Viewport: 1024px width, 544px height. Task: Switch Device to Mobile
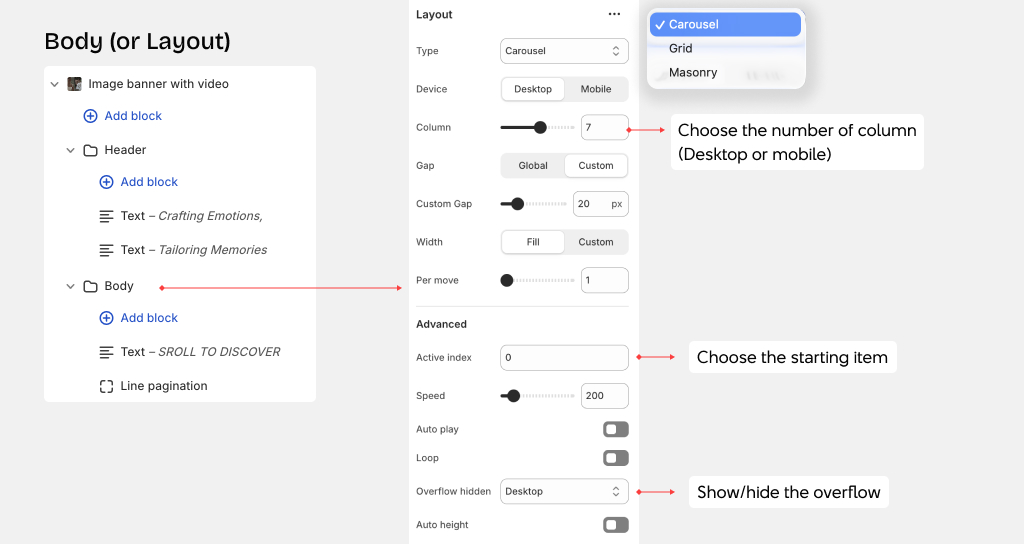(x=596, y=89)
